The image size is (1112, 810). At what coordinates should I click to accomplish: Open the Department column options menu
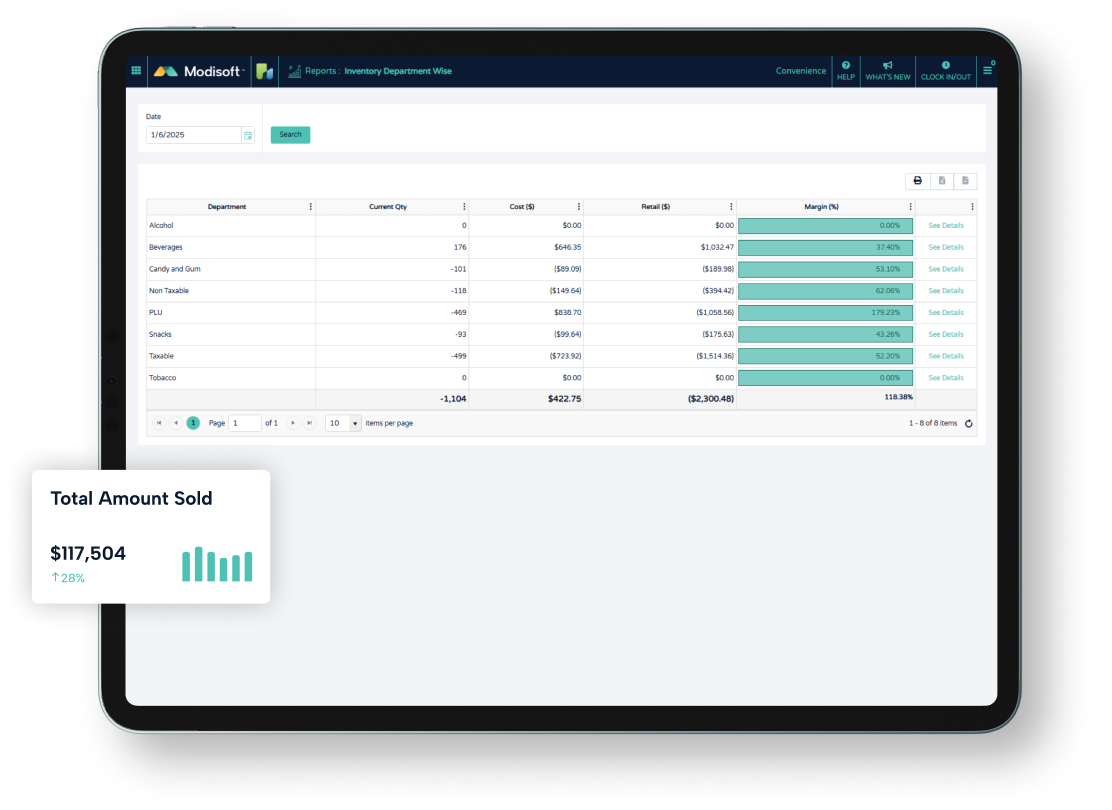coord(311,207)
